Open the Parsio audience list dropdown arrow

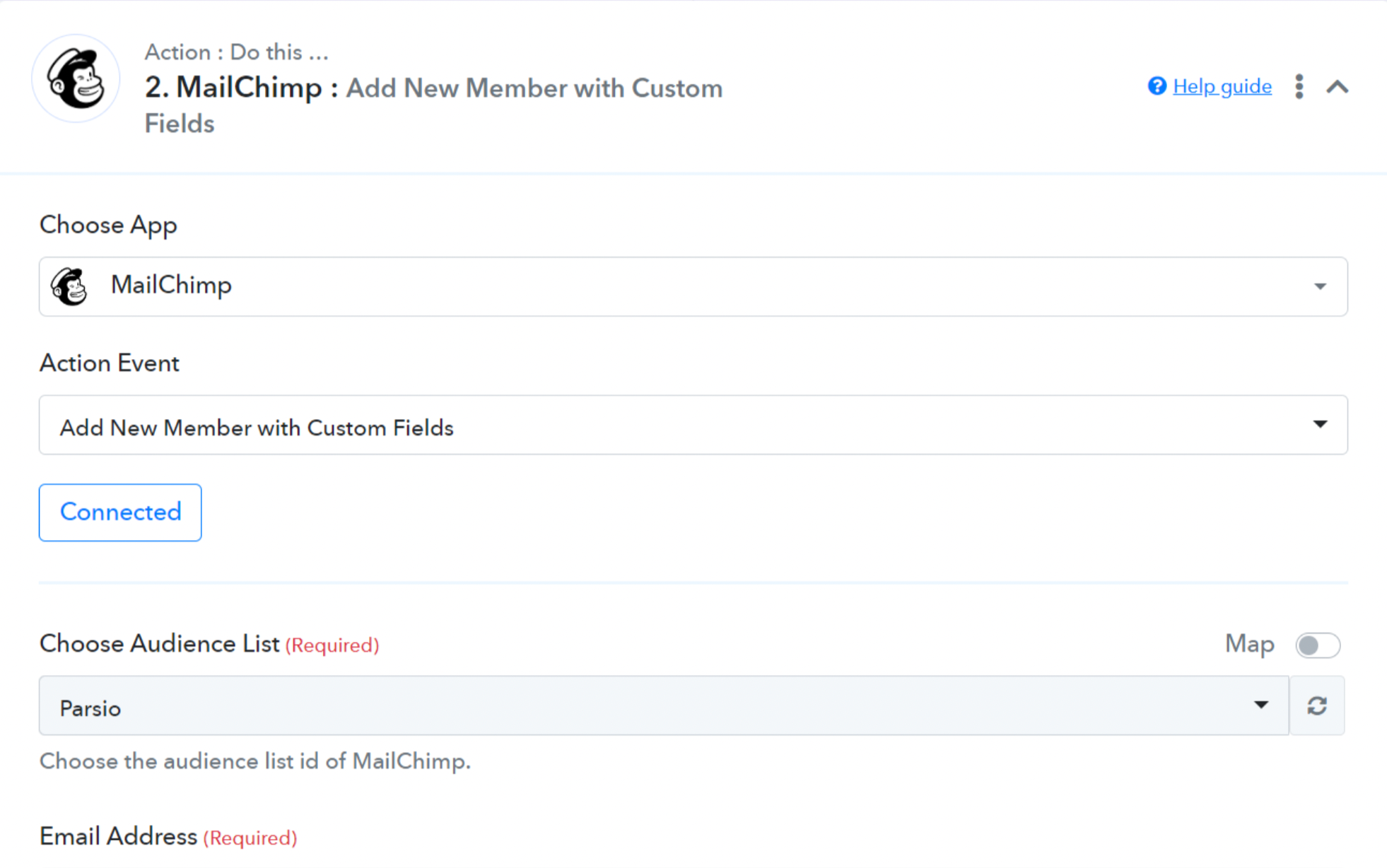[x=1260, y=705]
